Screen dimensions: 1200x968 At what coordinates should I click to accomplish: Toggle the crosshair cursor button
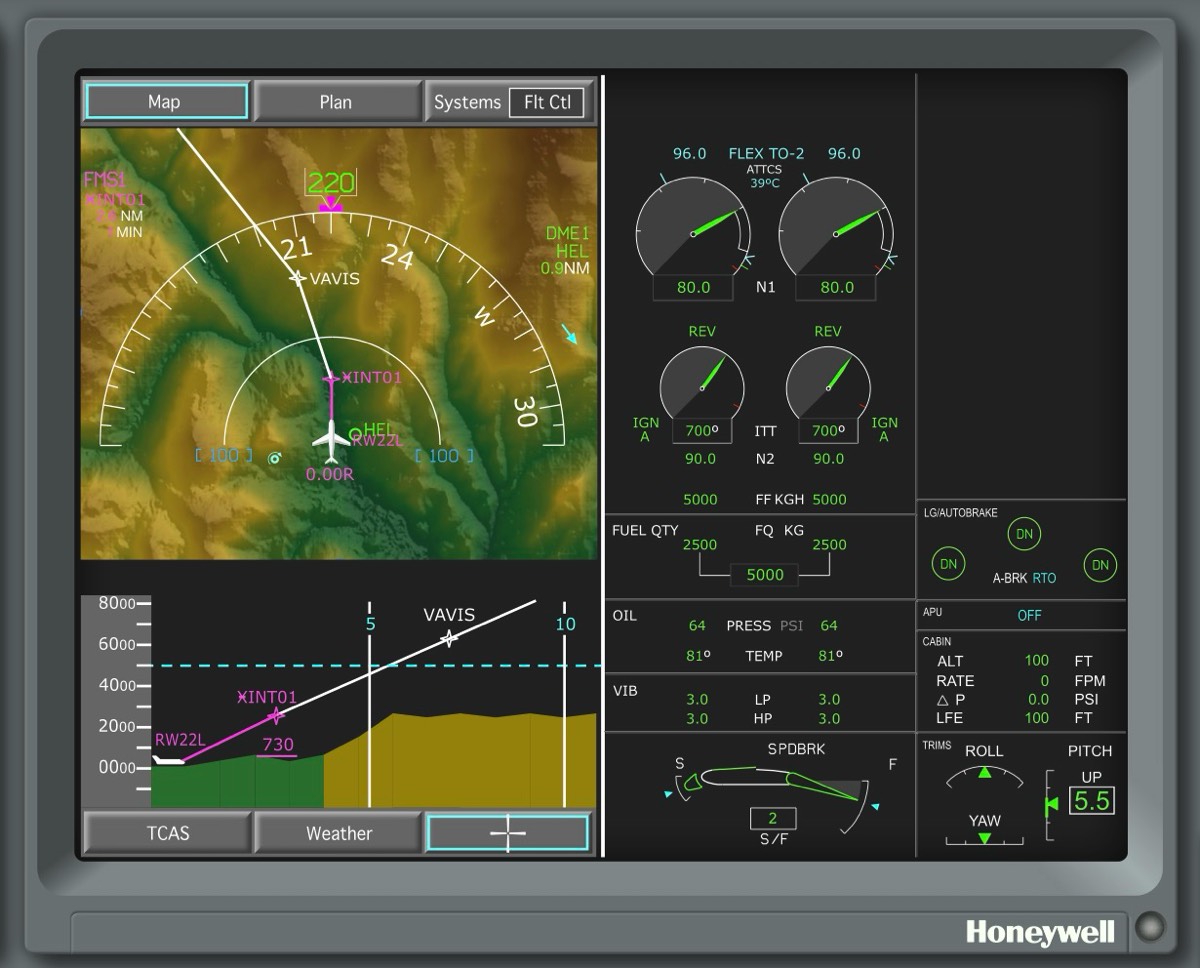click(507, 833)
